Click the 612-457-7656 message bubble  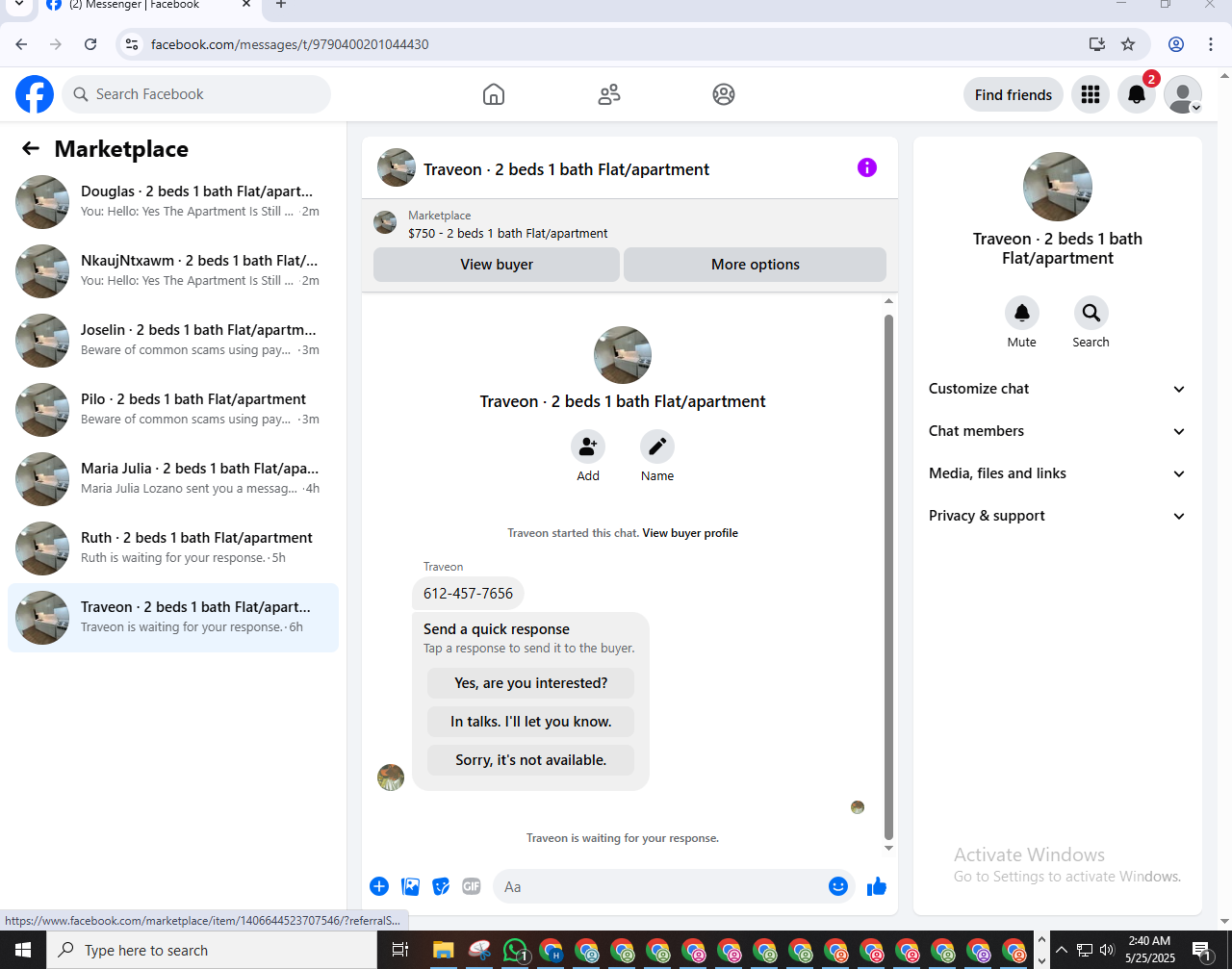click(x=468, y=594)
